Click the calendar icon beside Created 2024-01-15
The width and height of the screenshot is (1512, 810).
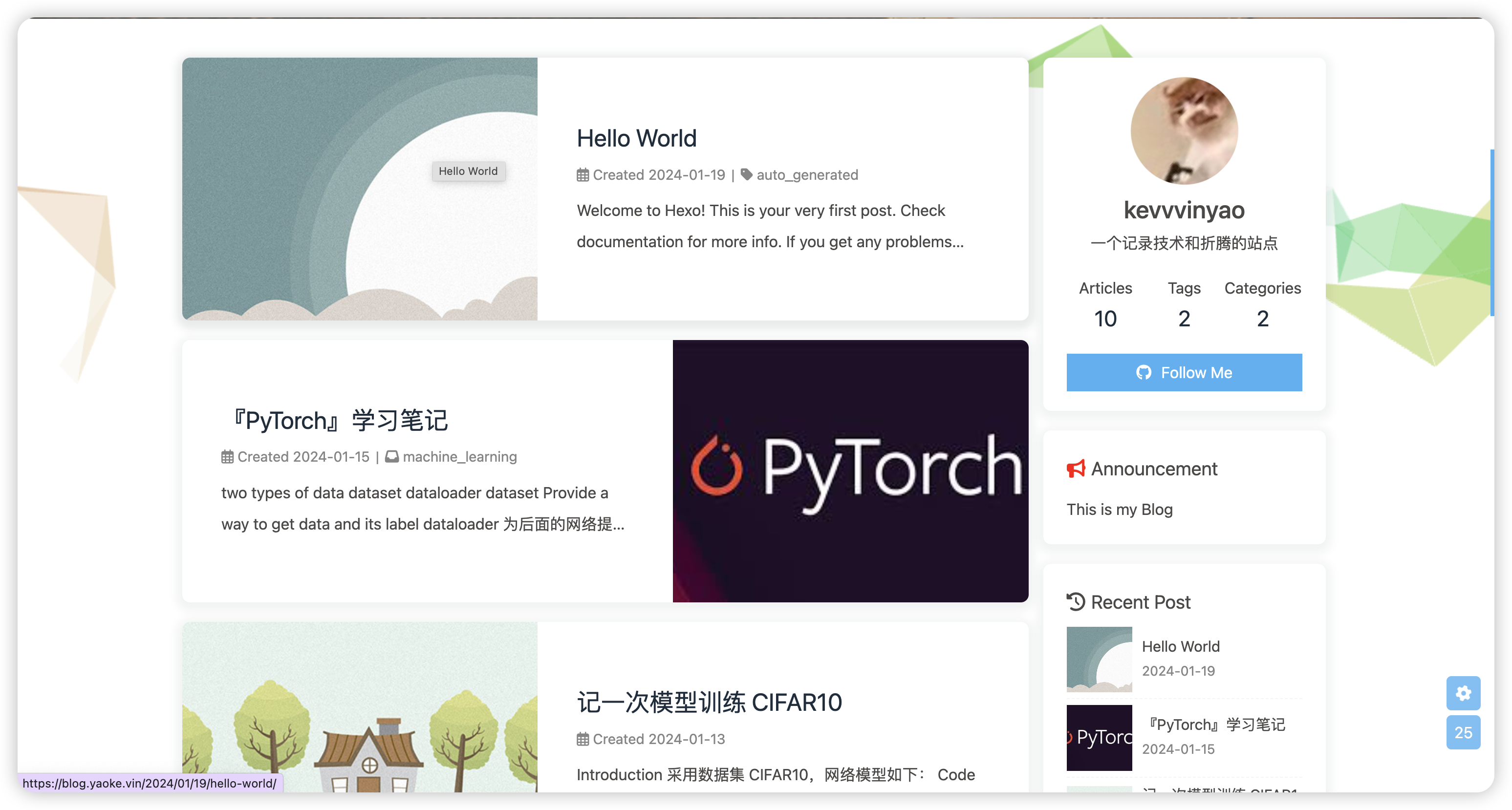[227, 457]
